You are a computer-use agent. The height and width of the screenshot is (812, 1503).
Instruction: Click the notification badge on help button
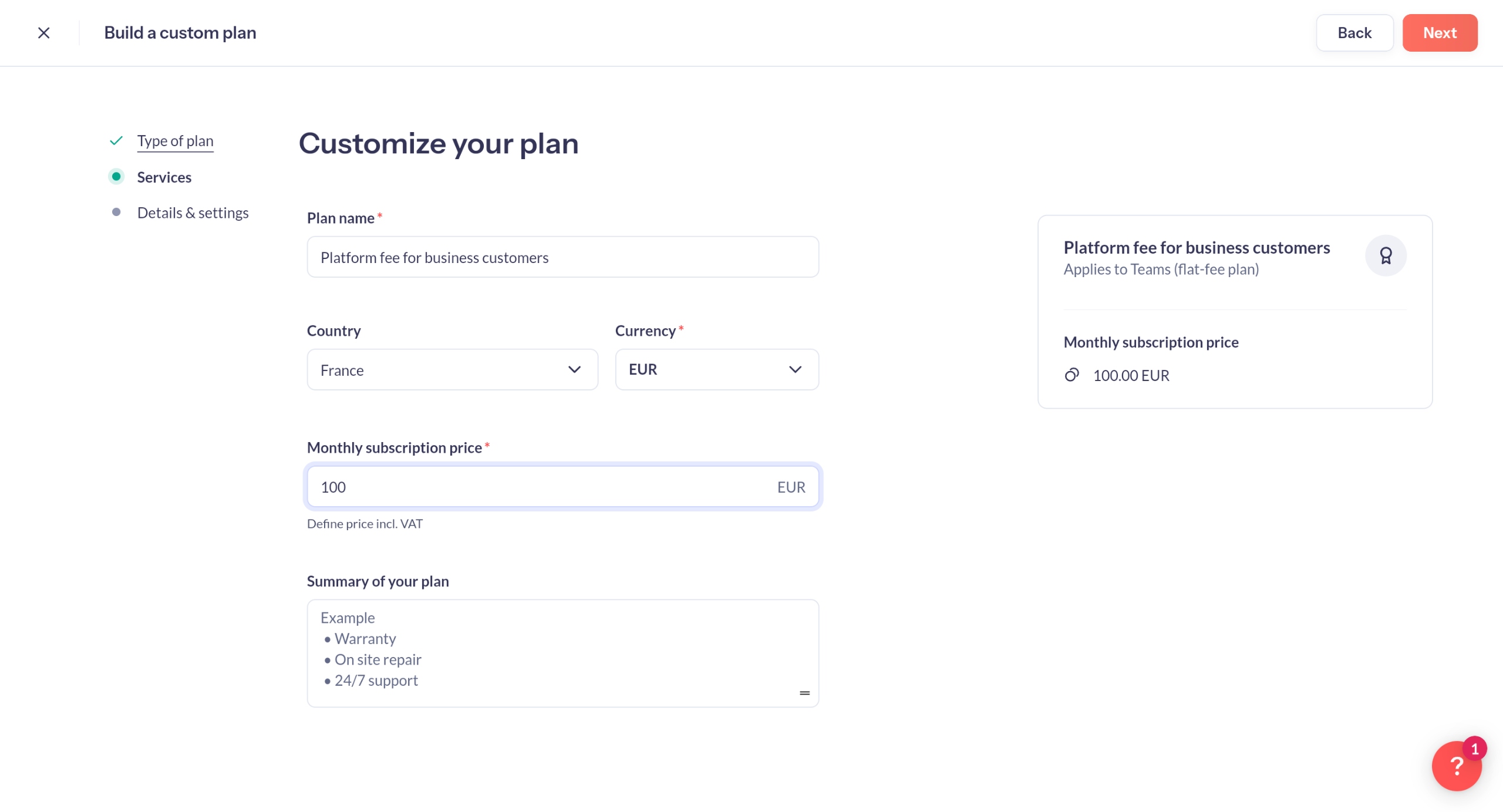coord(1474,749)
